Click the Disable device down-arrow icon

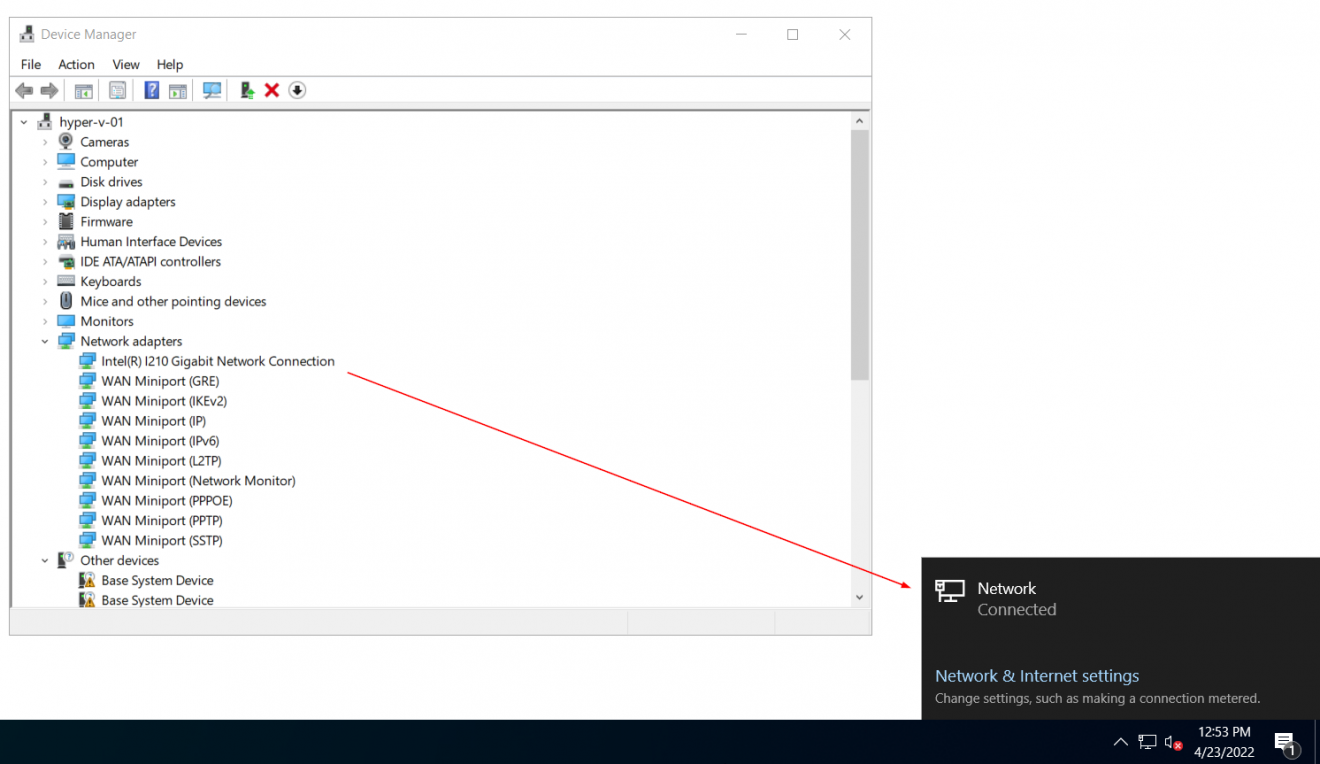coord(297,90)
